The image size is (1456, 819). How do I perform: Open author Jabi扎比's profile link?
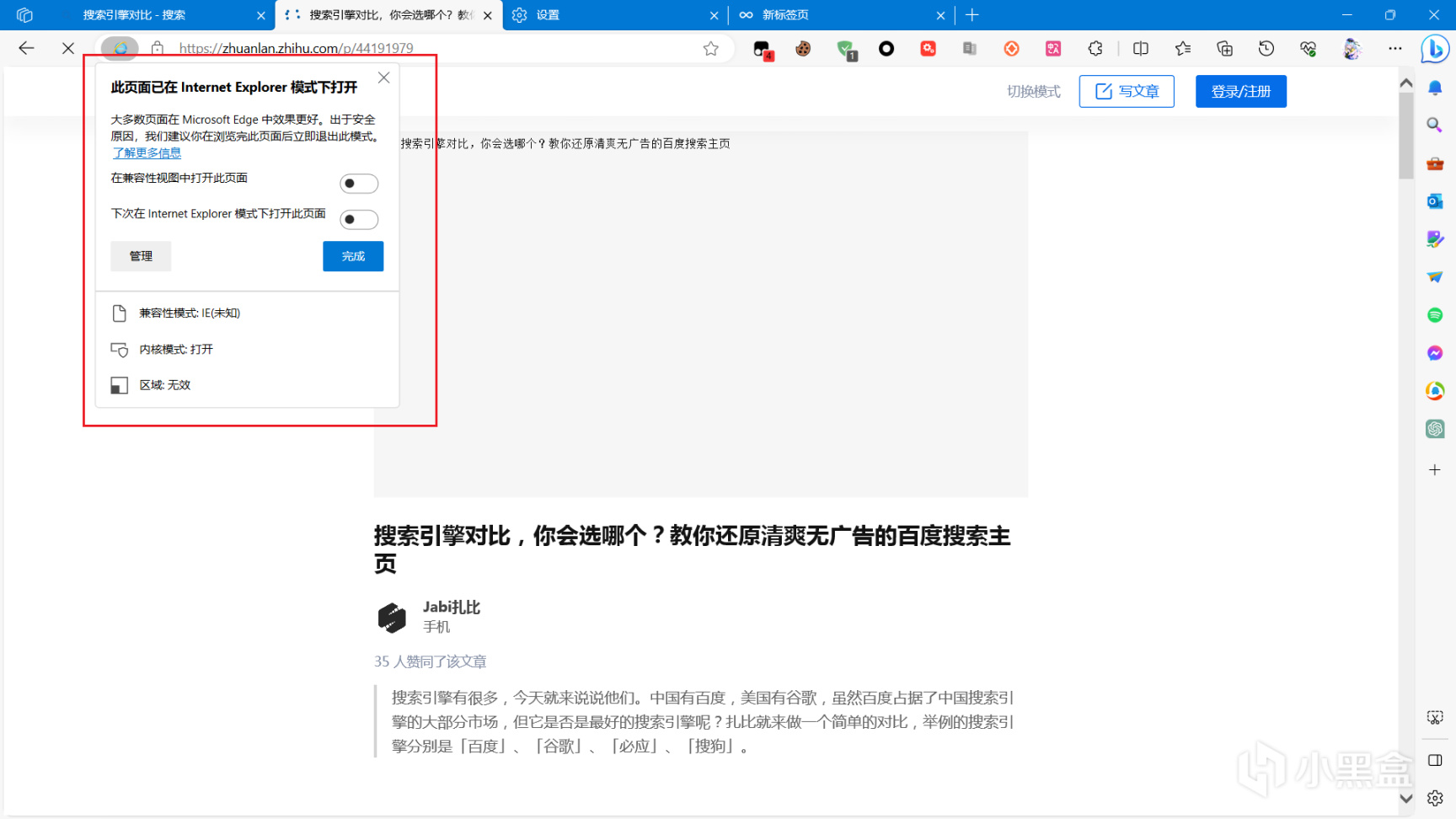click(x=452, y=607)
